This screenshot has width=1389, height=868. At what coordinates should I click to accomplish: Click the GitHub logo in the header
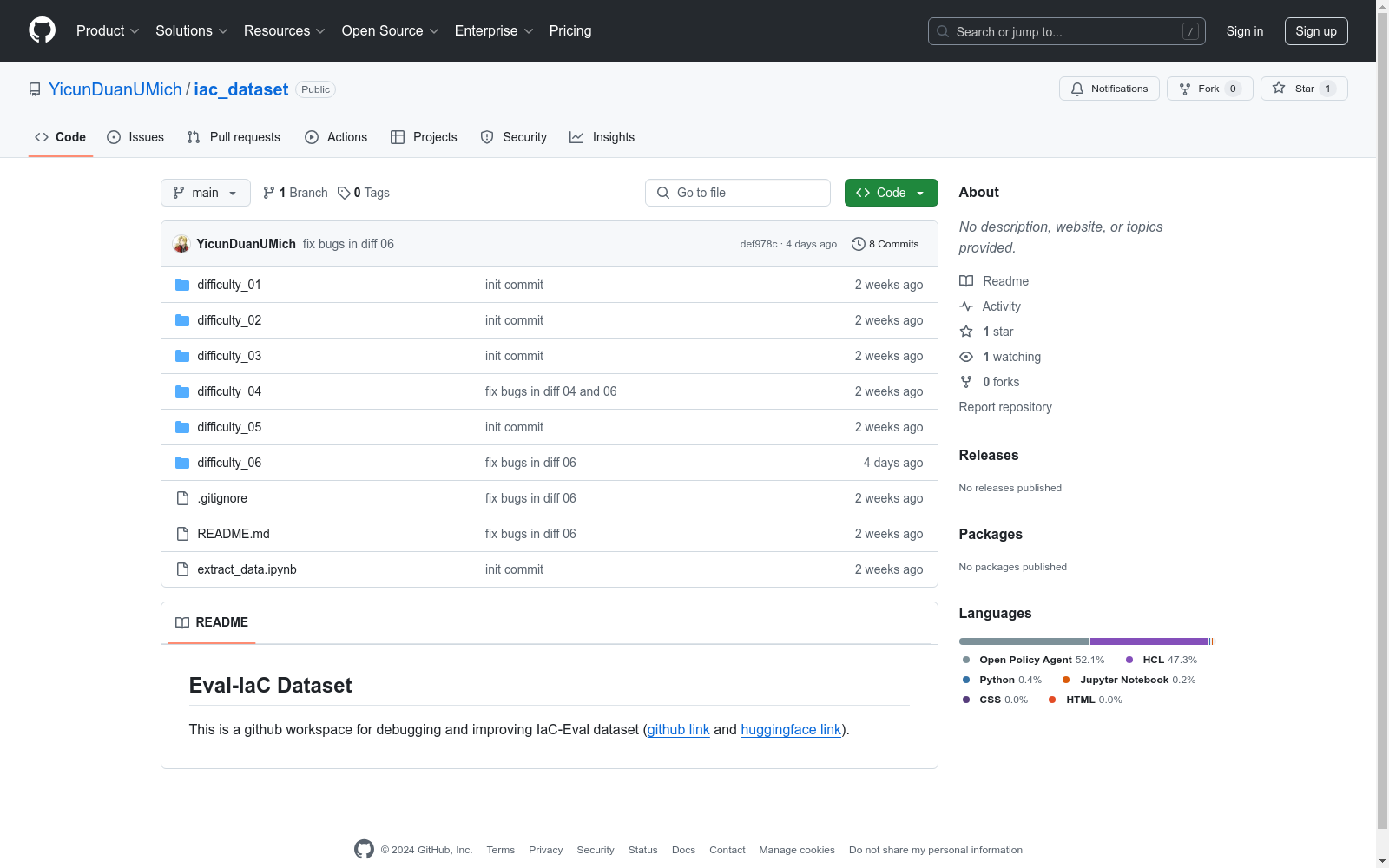point(42,30)
